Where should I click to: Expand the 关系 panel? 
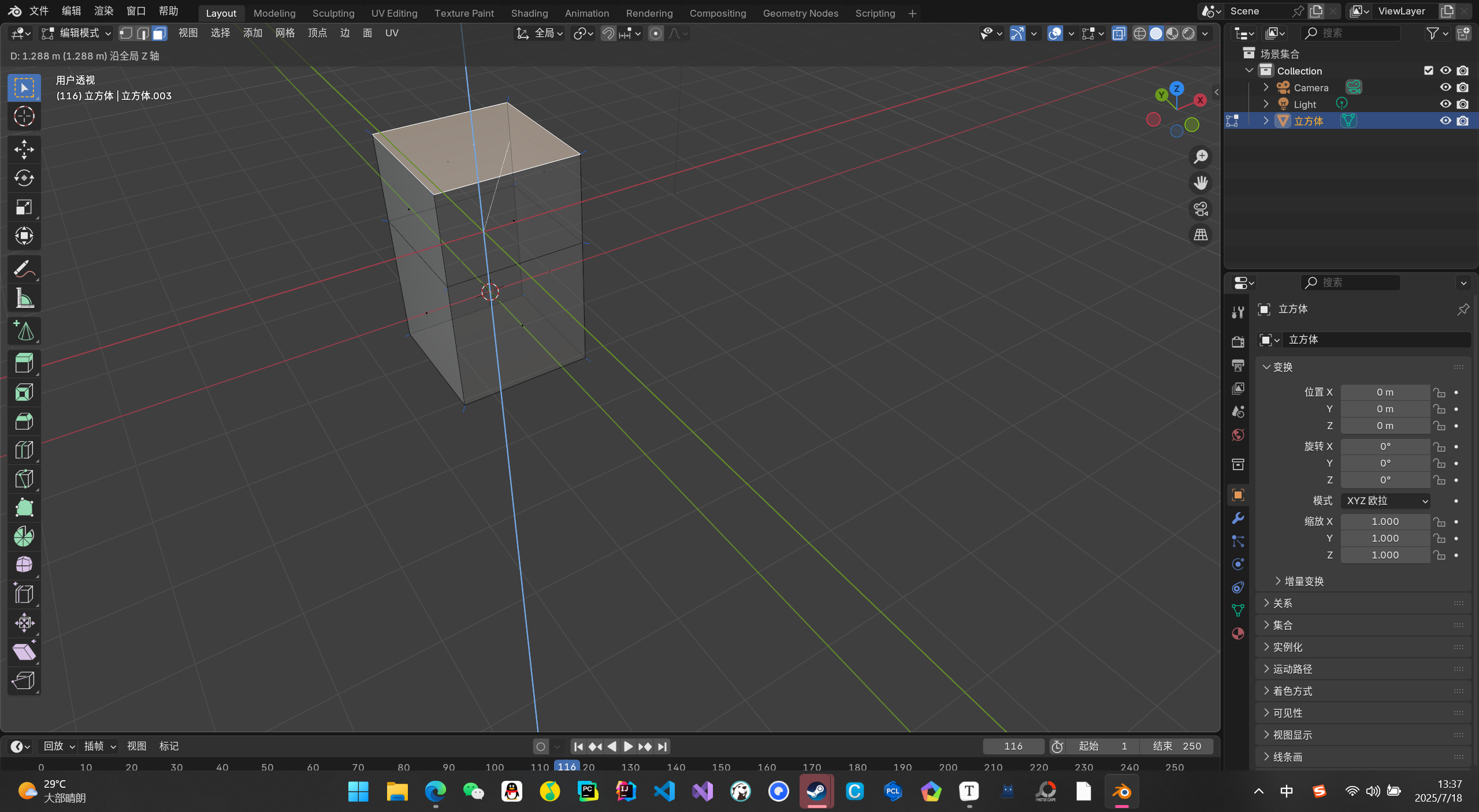pos(1283,603)
